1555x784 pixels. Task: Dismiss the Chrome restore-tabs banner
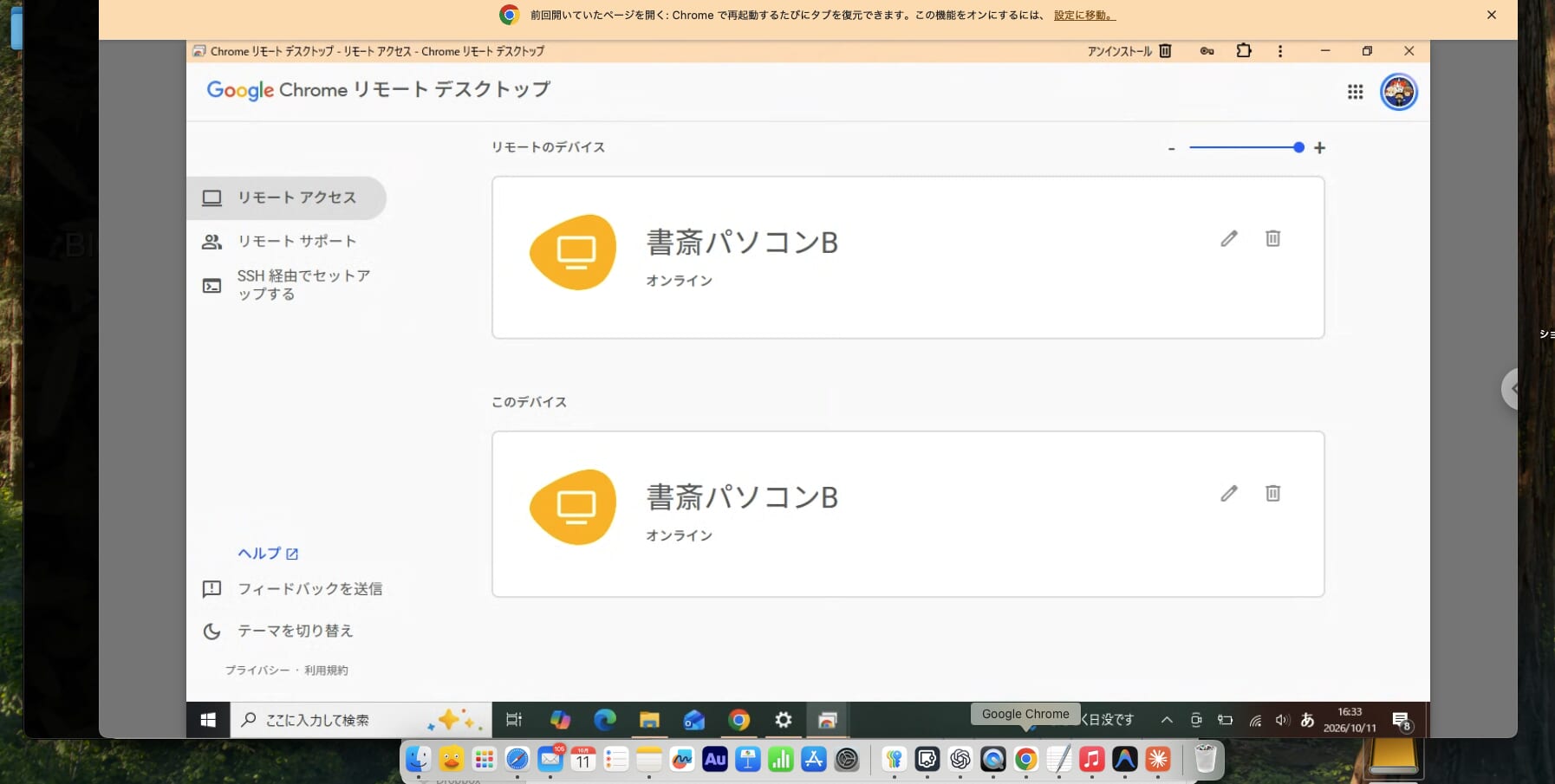(x=1492, y=15)
